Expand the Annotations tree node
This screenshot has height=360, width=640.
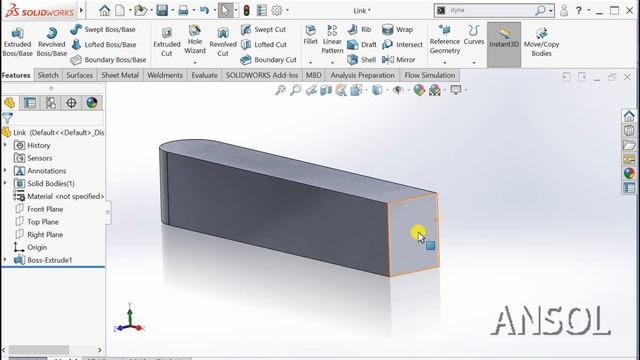point(5,170)
